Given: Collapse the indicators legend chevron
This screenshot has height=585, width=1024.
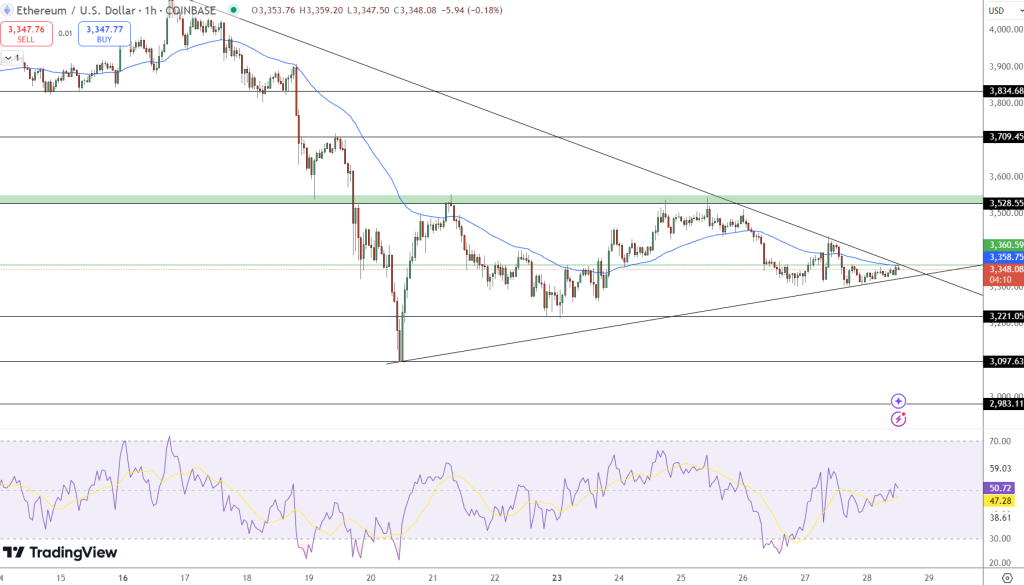Looking at the screenshot, I should click(10, 60).
